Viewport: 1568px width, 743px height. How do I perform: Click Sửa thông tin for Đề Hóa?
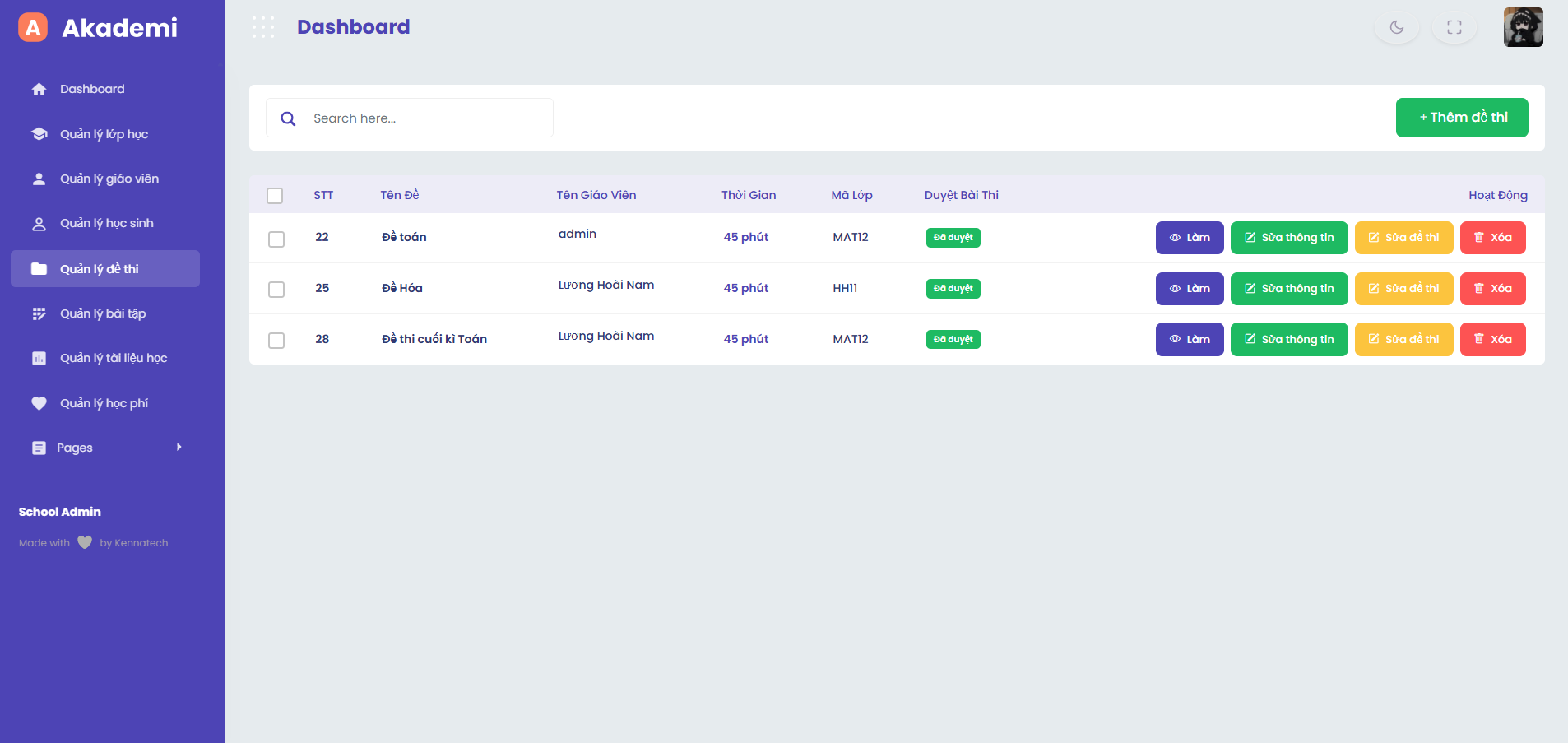click(1288, 289)
